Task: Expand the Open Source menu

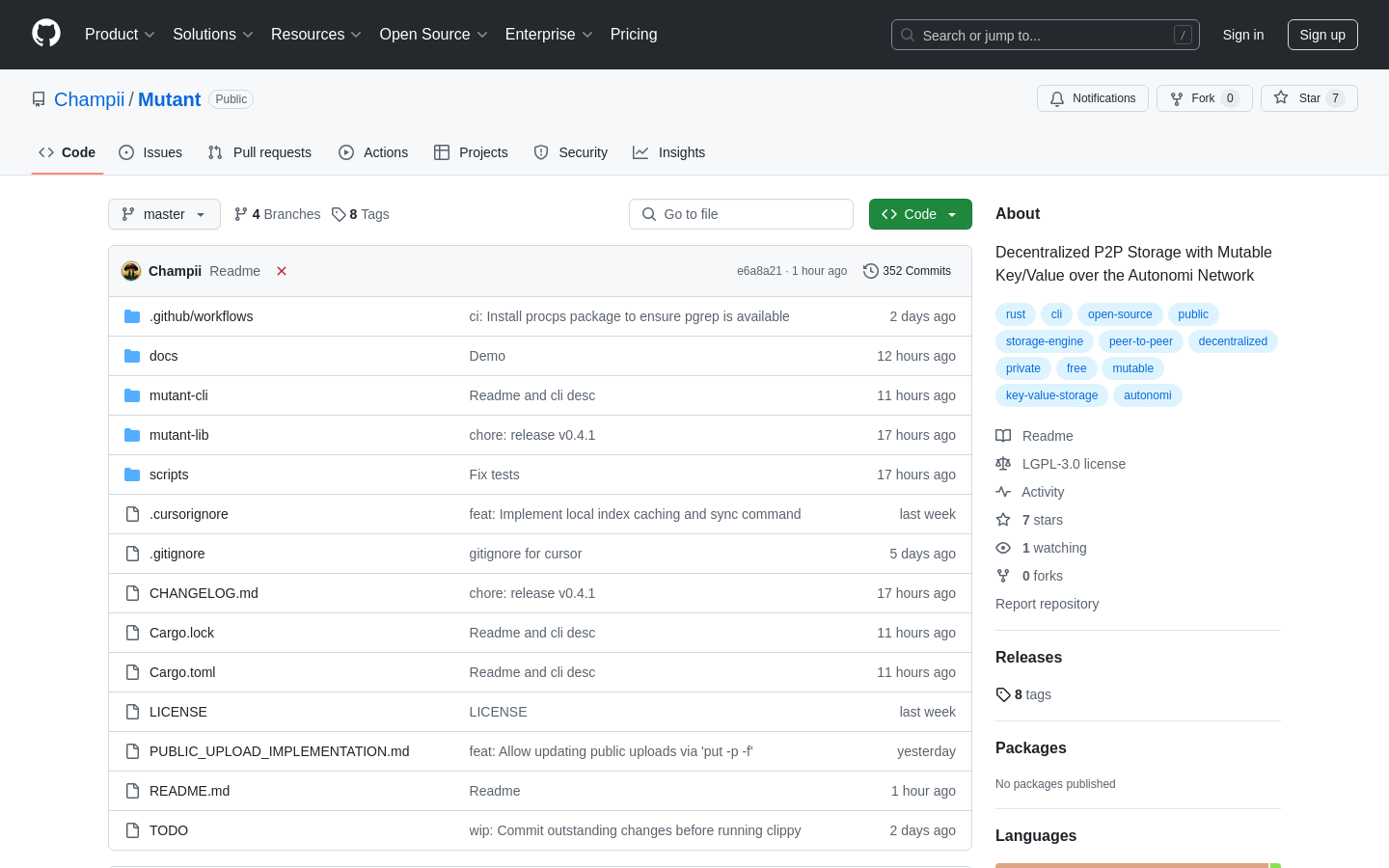Action: (434, 34)
